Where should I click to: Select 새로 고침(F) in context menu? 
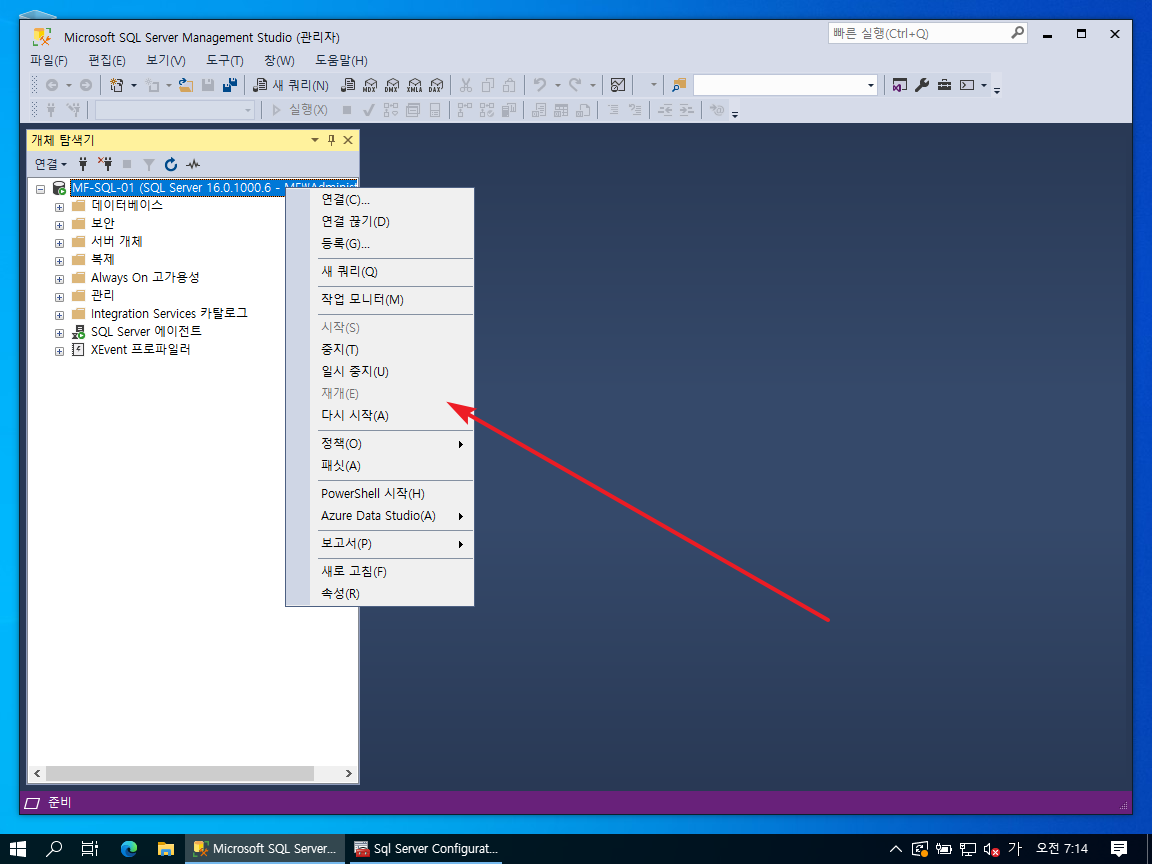pyautogui.click(x=380, y=572)
